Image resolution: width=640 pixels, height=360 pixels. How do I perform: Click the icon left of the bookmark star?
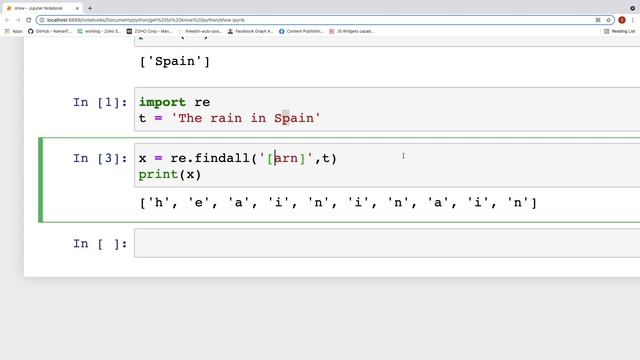click(598, 20)
